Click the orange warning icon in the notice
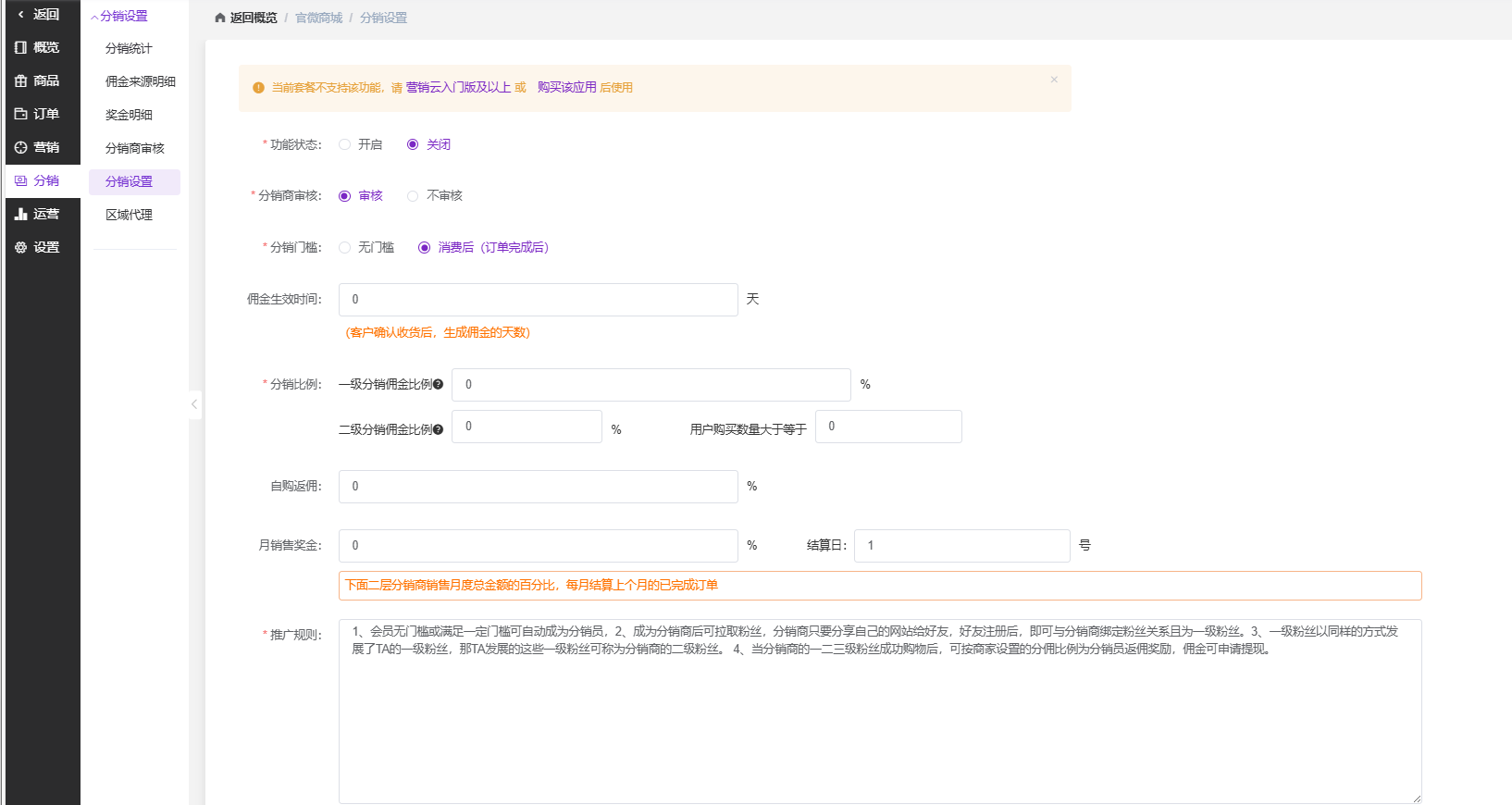 (x=258, y=88)
